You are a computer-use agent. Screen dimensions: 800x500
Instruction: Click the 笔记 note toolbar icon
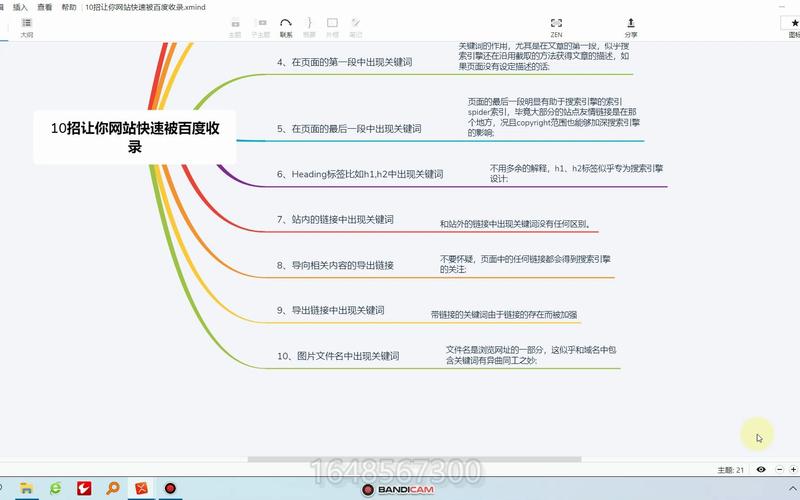(x=356, y=27)
